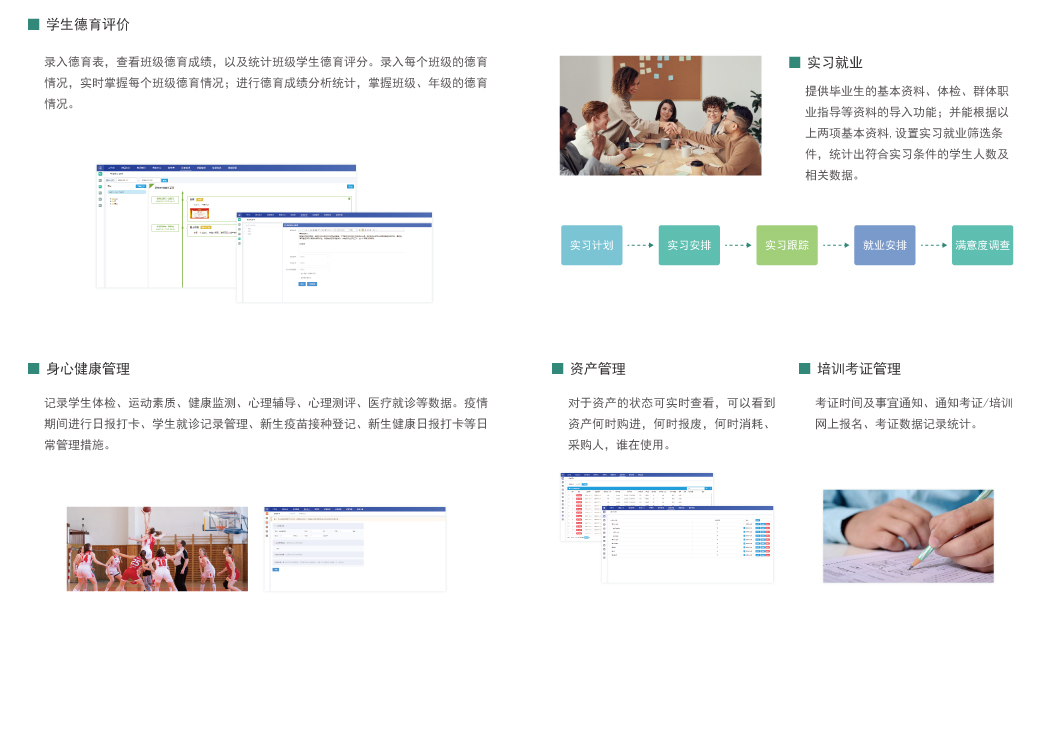Screen dimensions: 1049x737
Task: Select the 实习安排 step box
Action: click(689, 245)
